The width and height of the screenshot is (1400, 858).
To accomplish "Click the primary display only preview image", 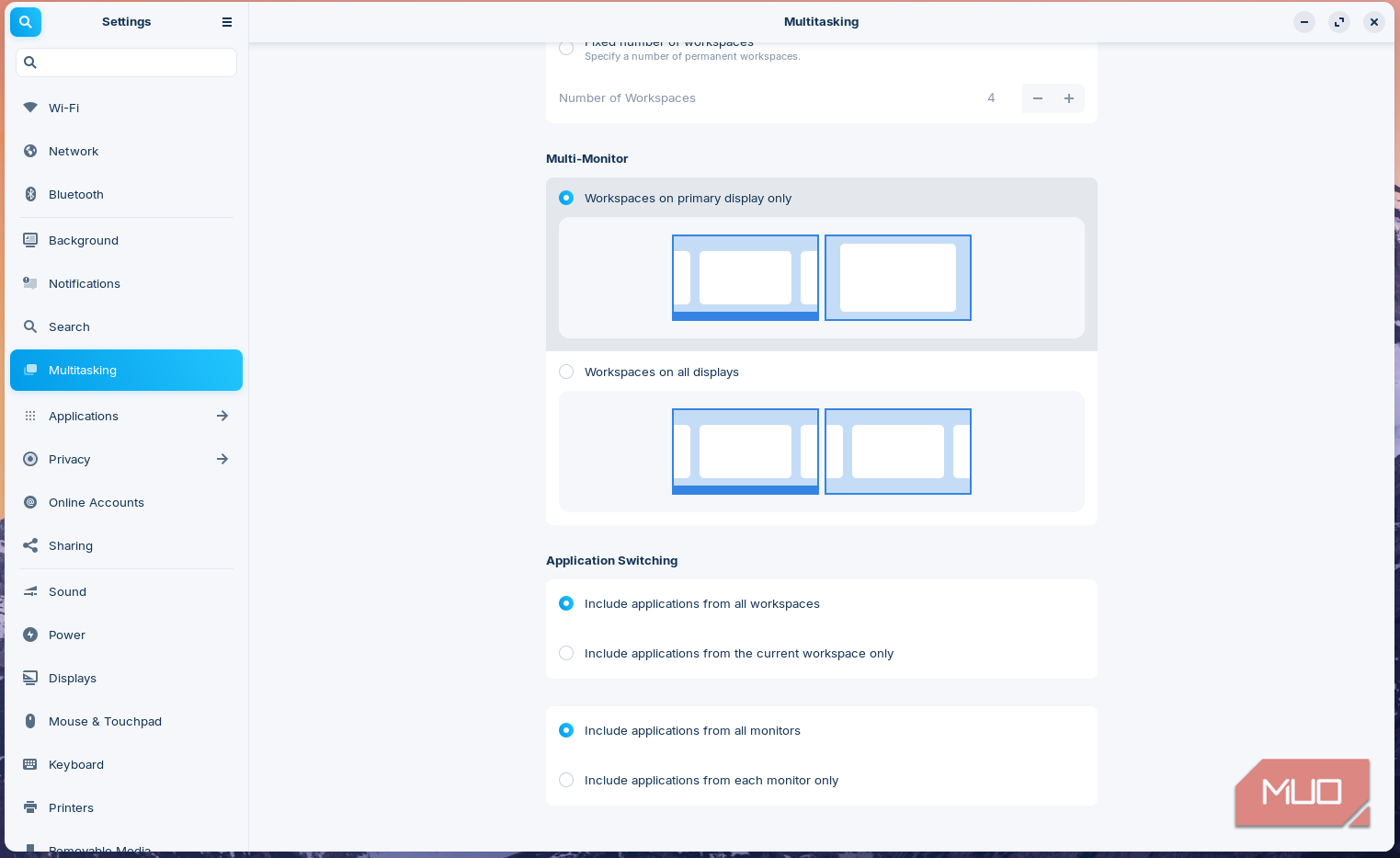I will 821,278.
